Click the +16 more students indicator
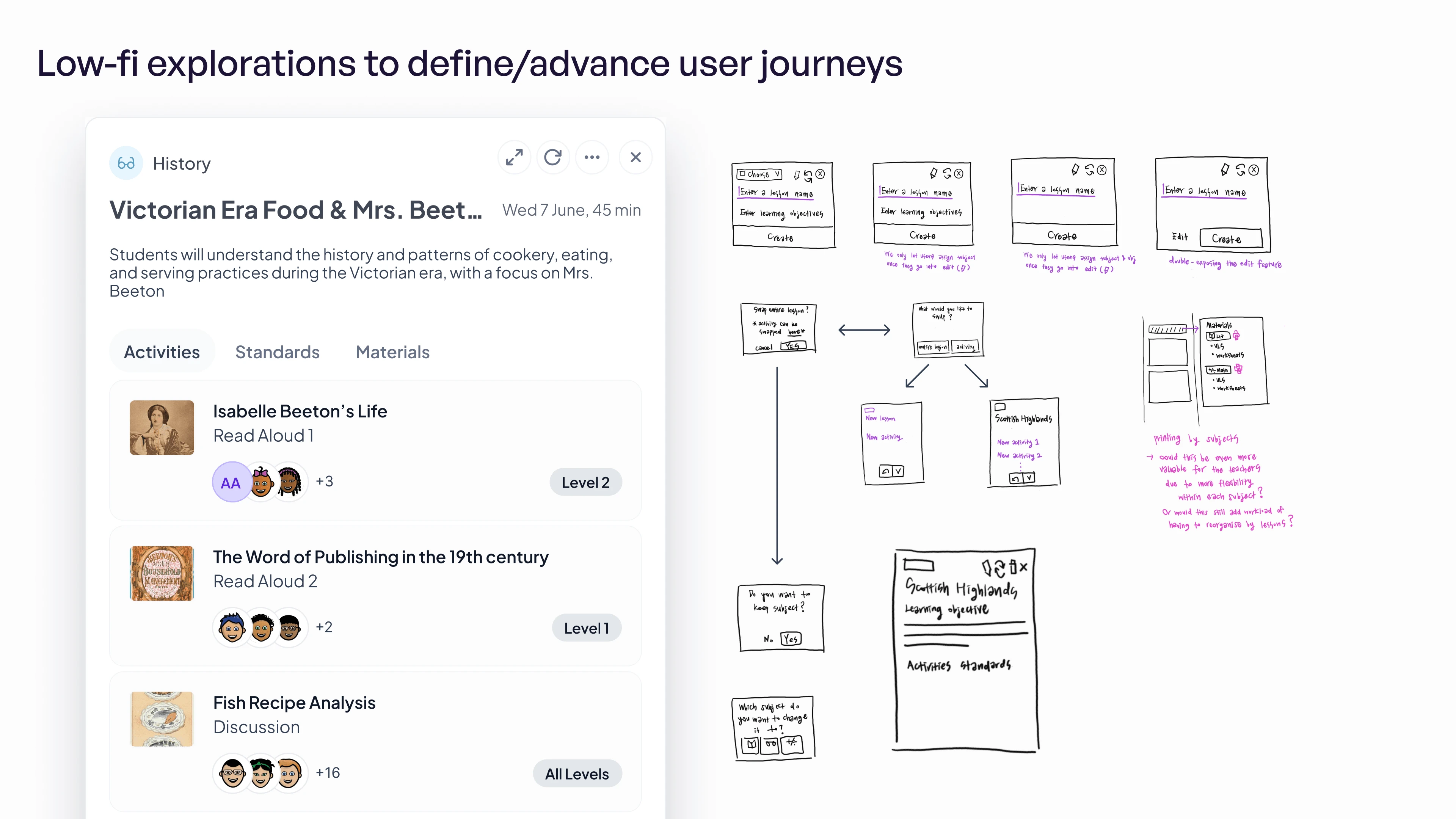 tap(328, 773)
